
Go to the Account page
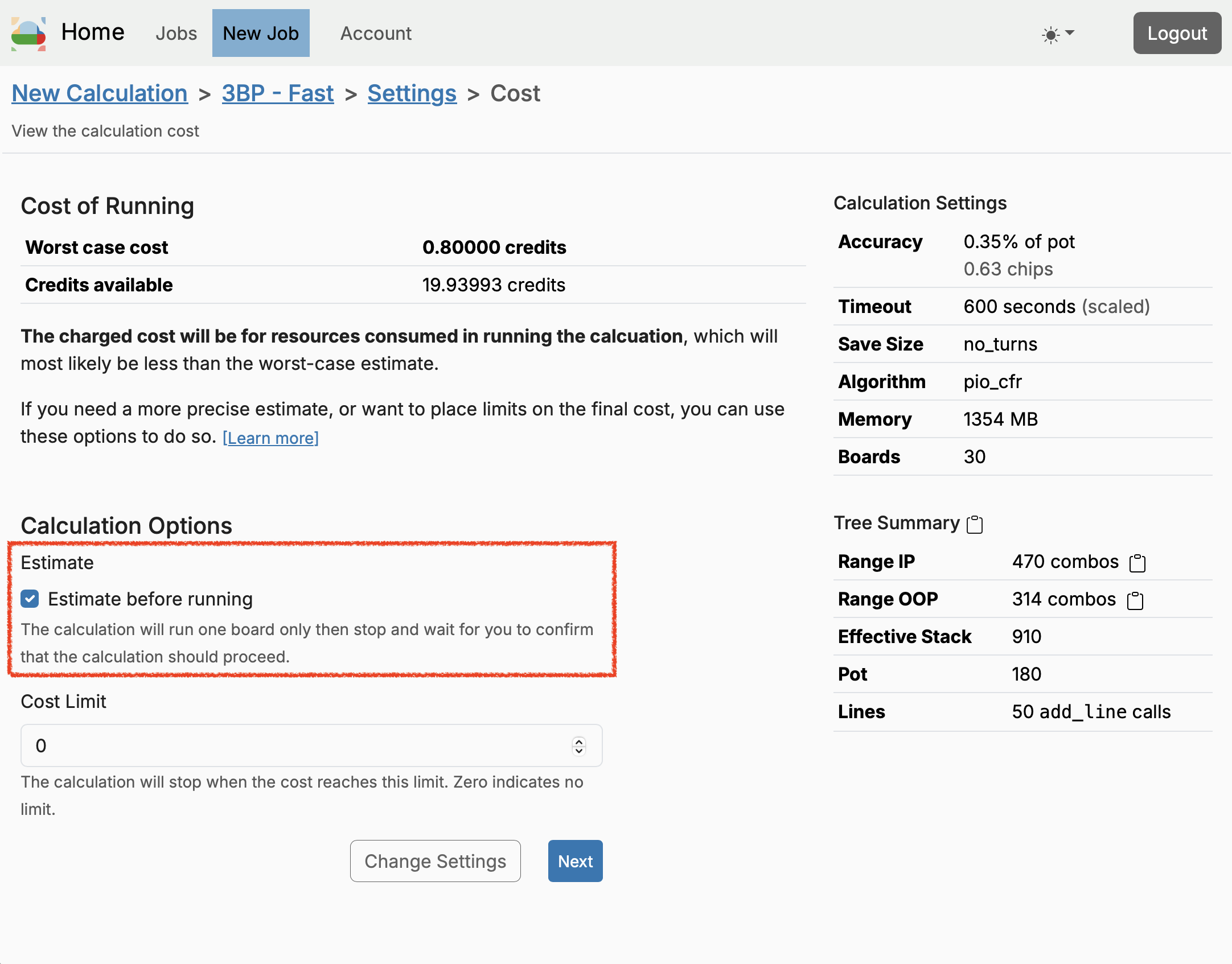[x=376, y=33]
